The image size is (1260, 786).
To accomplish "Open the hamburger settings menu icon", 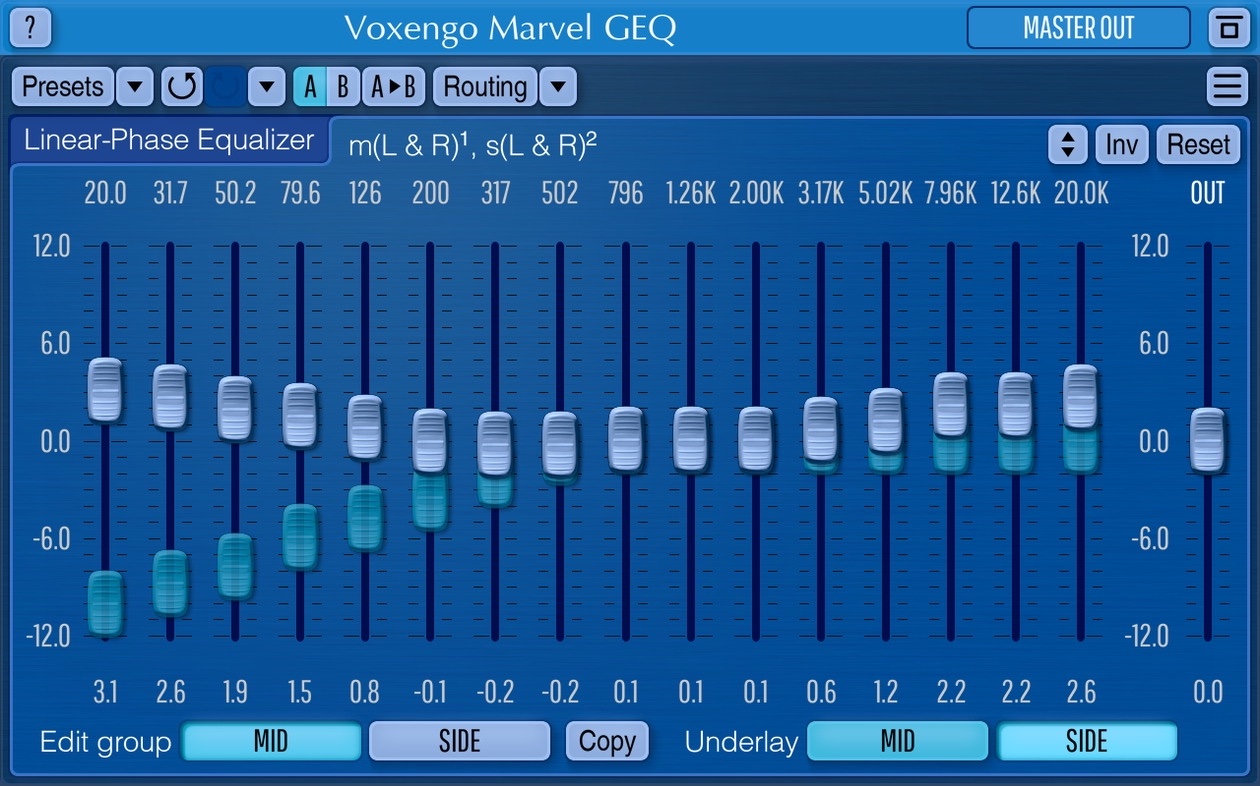I will click(1227, 87).
